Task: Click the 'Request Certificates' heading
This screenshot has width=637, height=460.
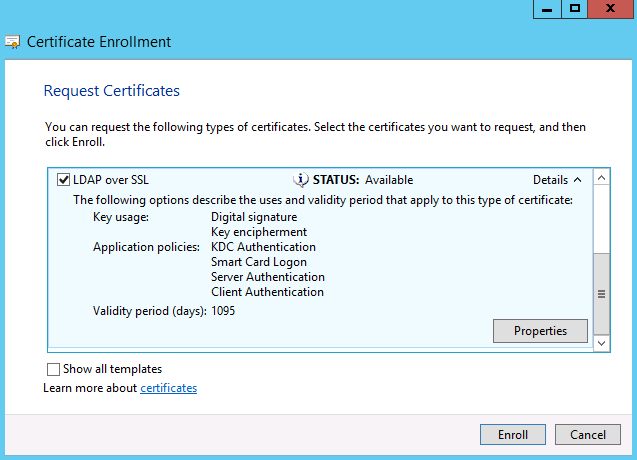Action: pyautogui.click(x=111, y=91)
